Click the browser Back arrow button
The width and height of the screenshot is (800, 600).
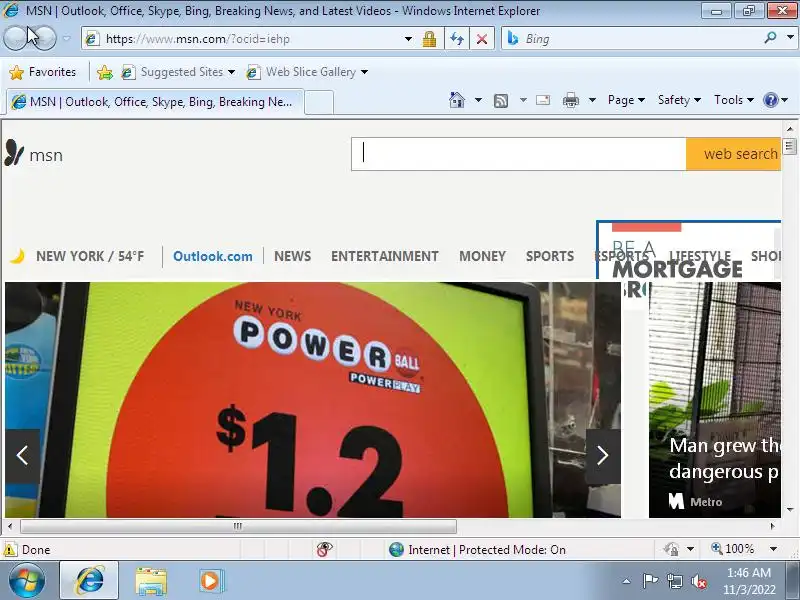[15, 38]
